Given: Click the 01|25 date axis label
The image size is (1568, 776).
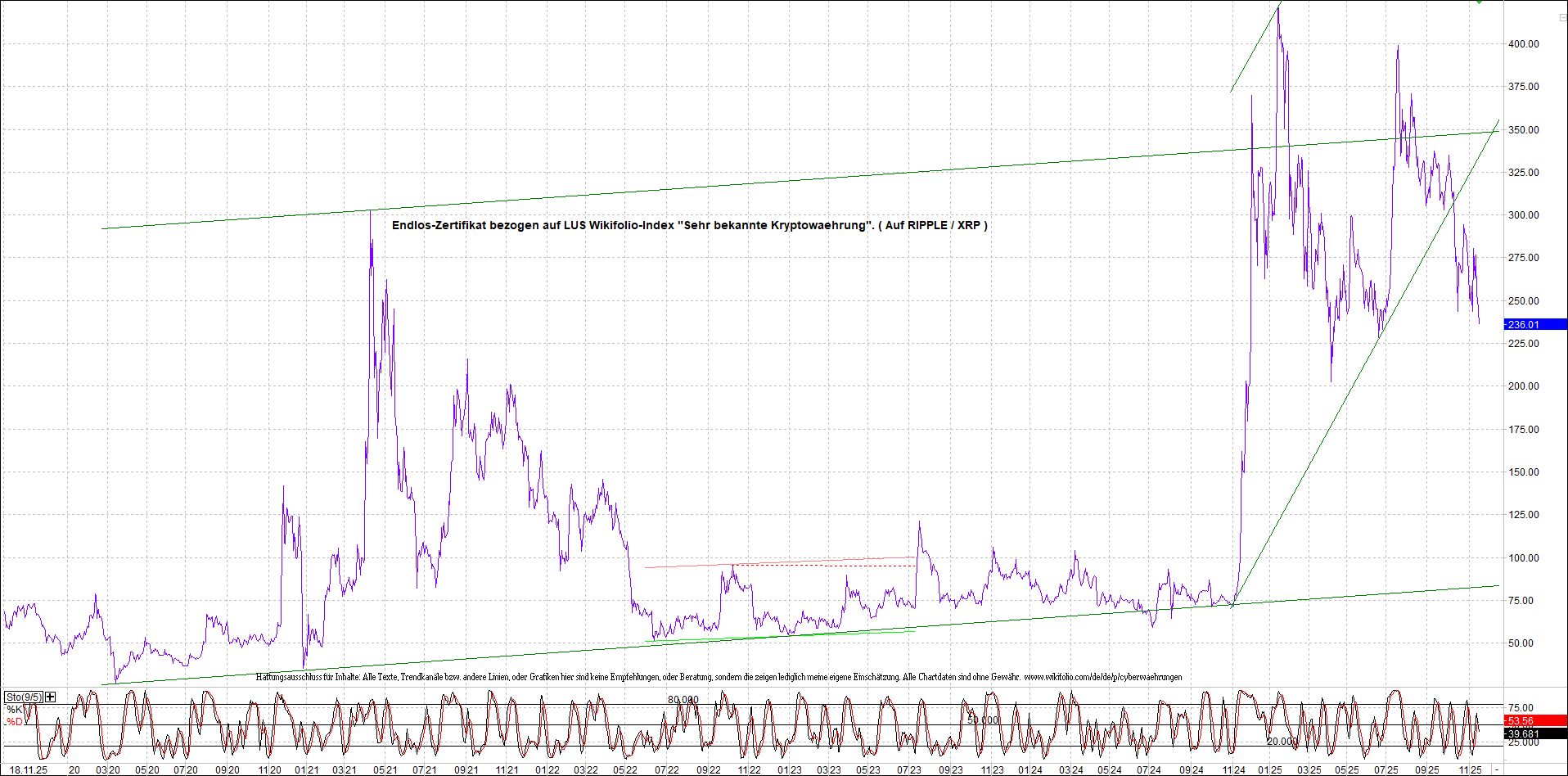Looking at the screenshot, I should tap(1270, 769).
